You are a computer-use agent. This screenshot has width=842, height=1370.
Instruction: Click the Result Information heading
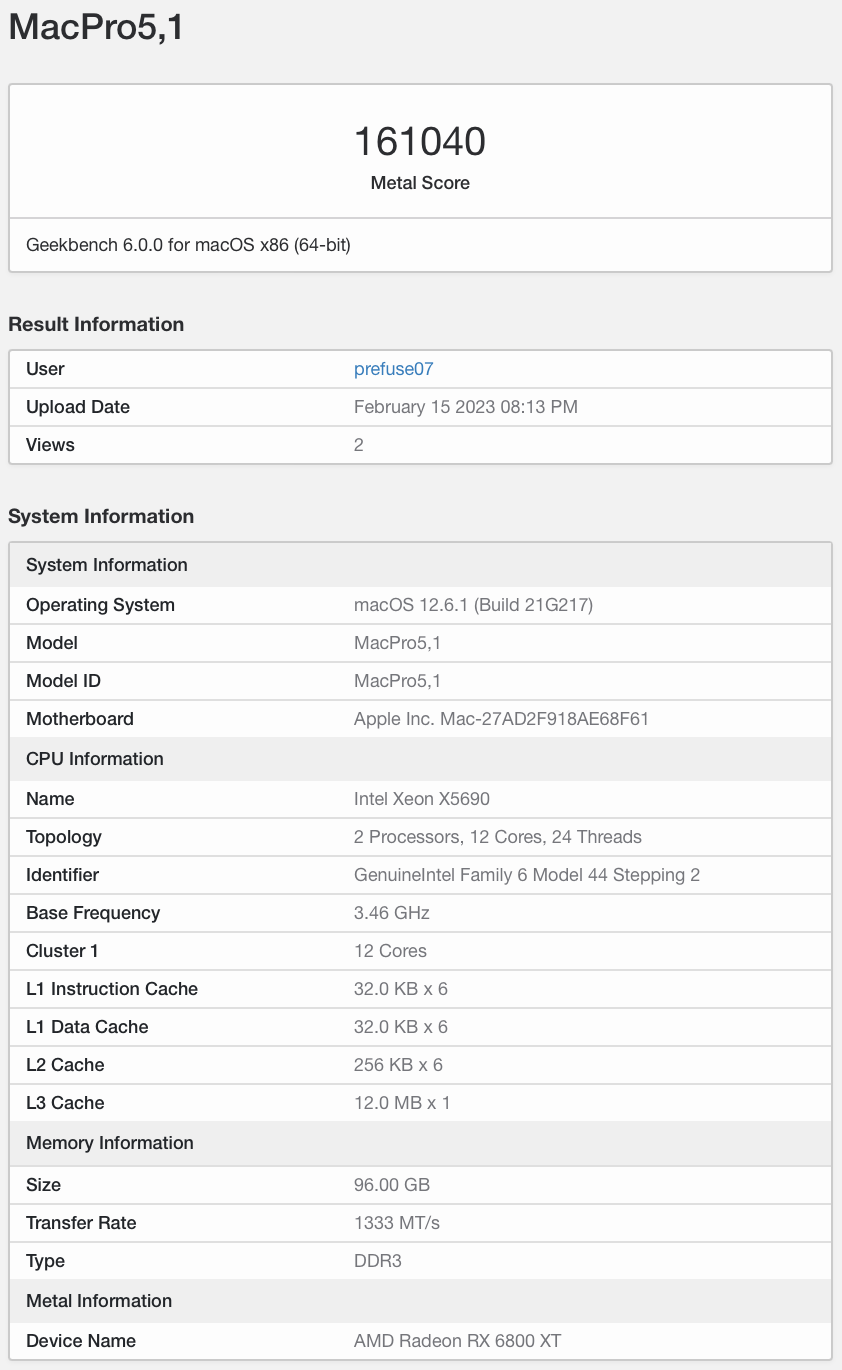pos(96,324)
